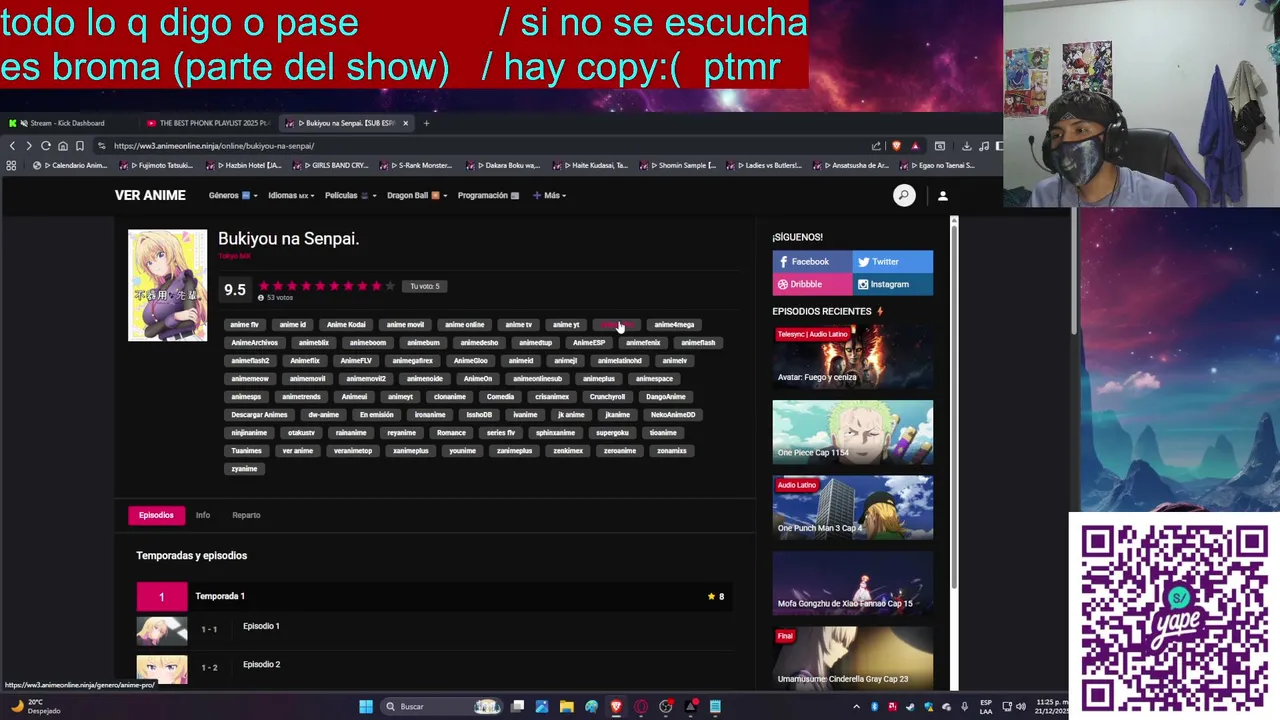Open the Opera GX taskbar icon

pyautogui.click(x=641, y=707)
